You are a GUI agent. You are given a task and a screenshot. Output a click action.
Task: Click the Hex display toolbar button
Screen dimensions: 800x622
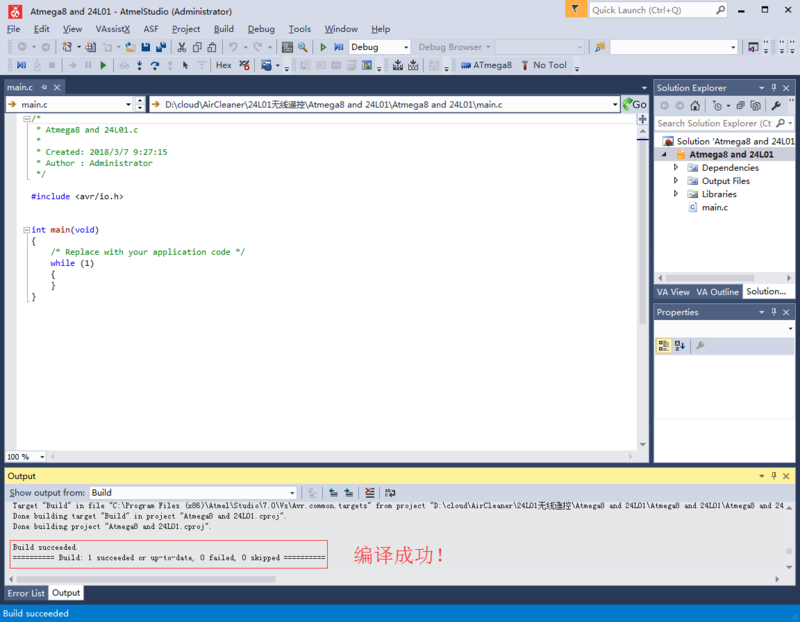coord(224,65)
